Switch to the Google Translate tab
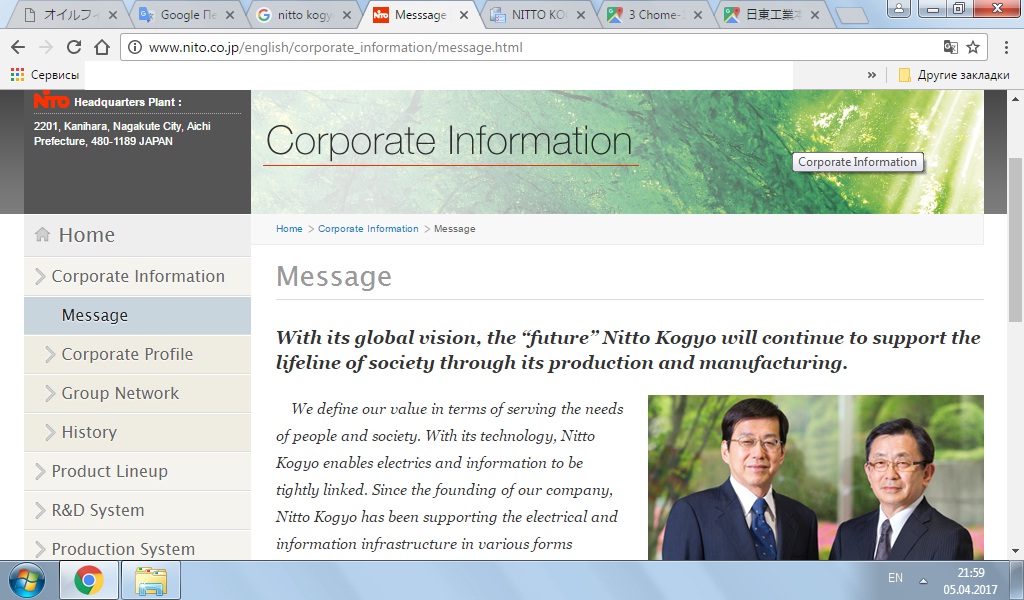 coord(186,14)
